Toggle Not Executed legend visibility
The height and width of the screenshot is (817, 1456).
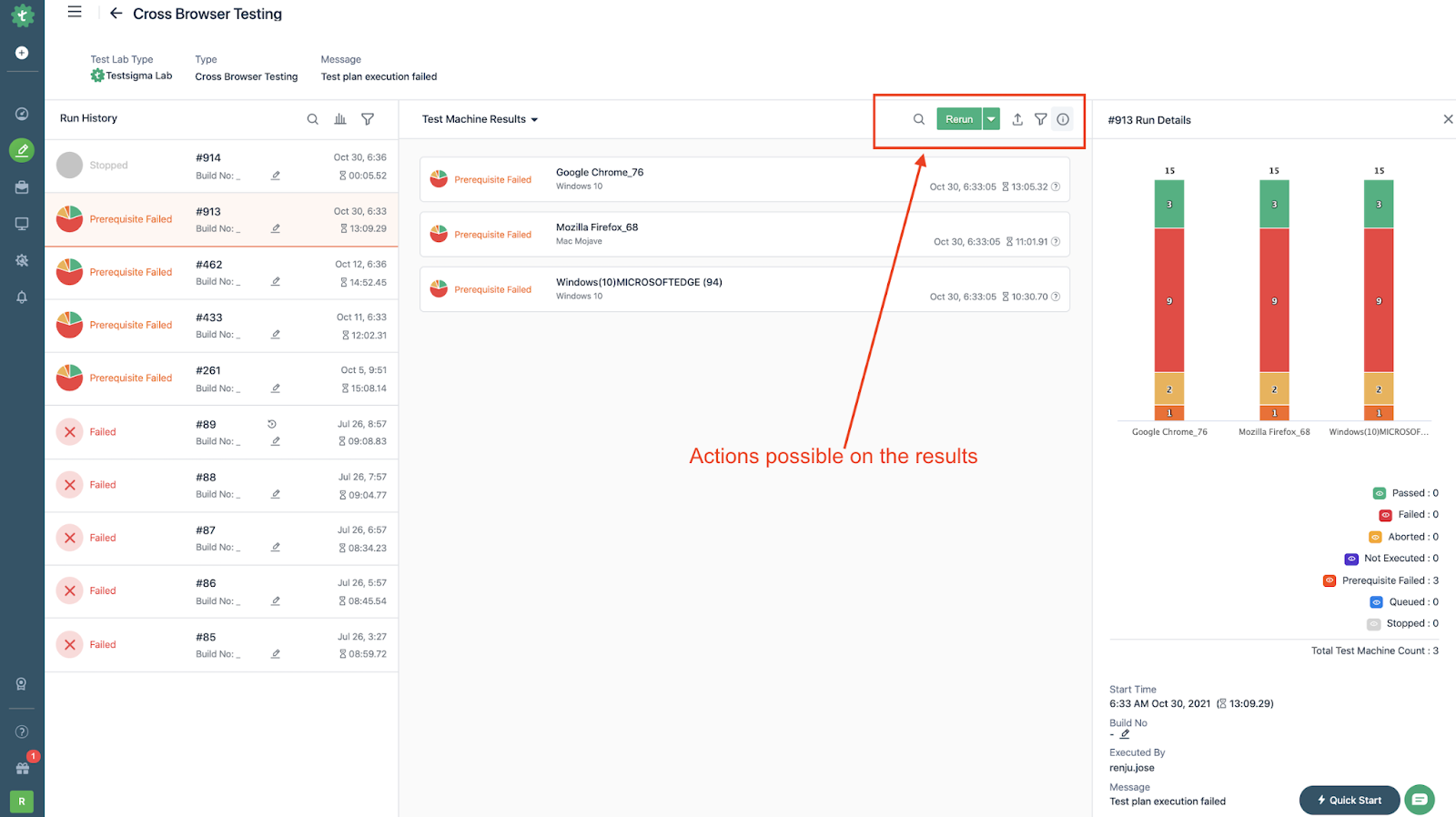tap(1351, 559)
